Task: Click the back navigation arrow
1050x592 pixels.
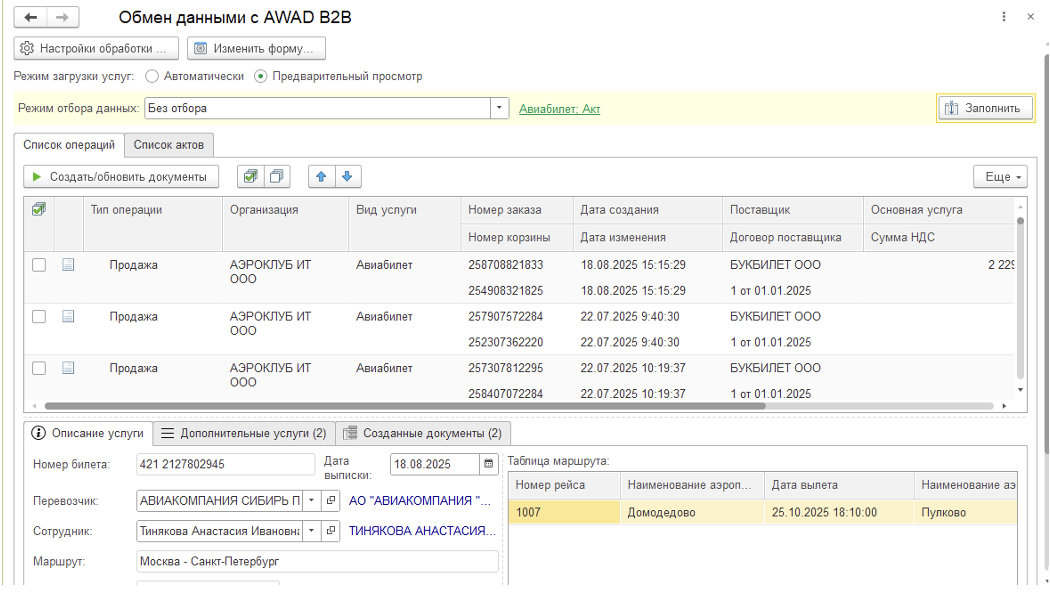Action: click(x=30, y=18)
